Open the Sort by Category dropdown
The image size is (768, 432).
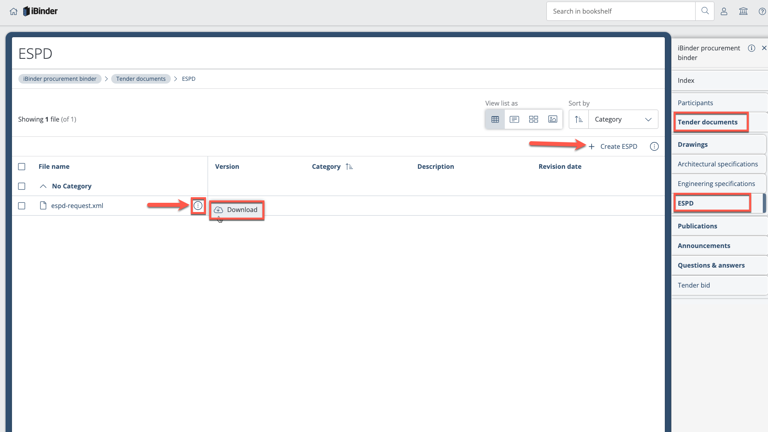point(622,119)
